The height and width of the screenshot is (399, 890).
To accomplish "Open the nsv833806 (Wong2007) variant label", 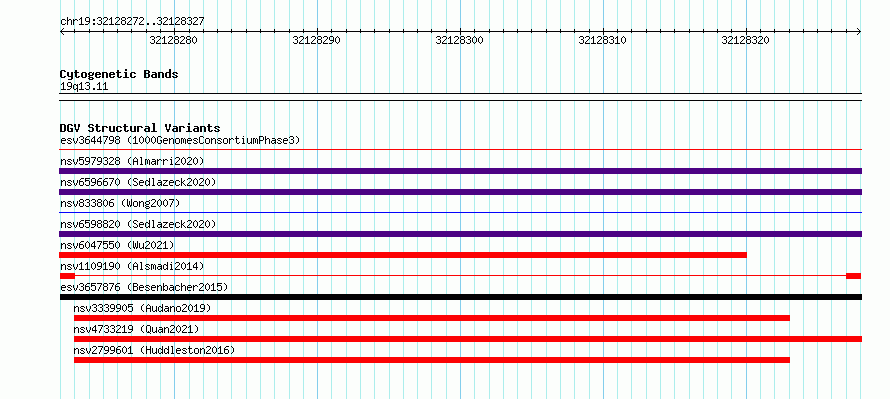I will coord(120,203).
